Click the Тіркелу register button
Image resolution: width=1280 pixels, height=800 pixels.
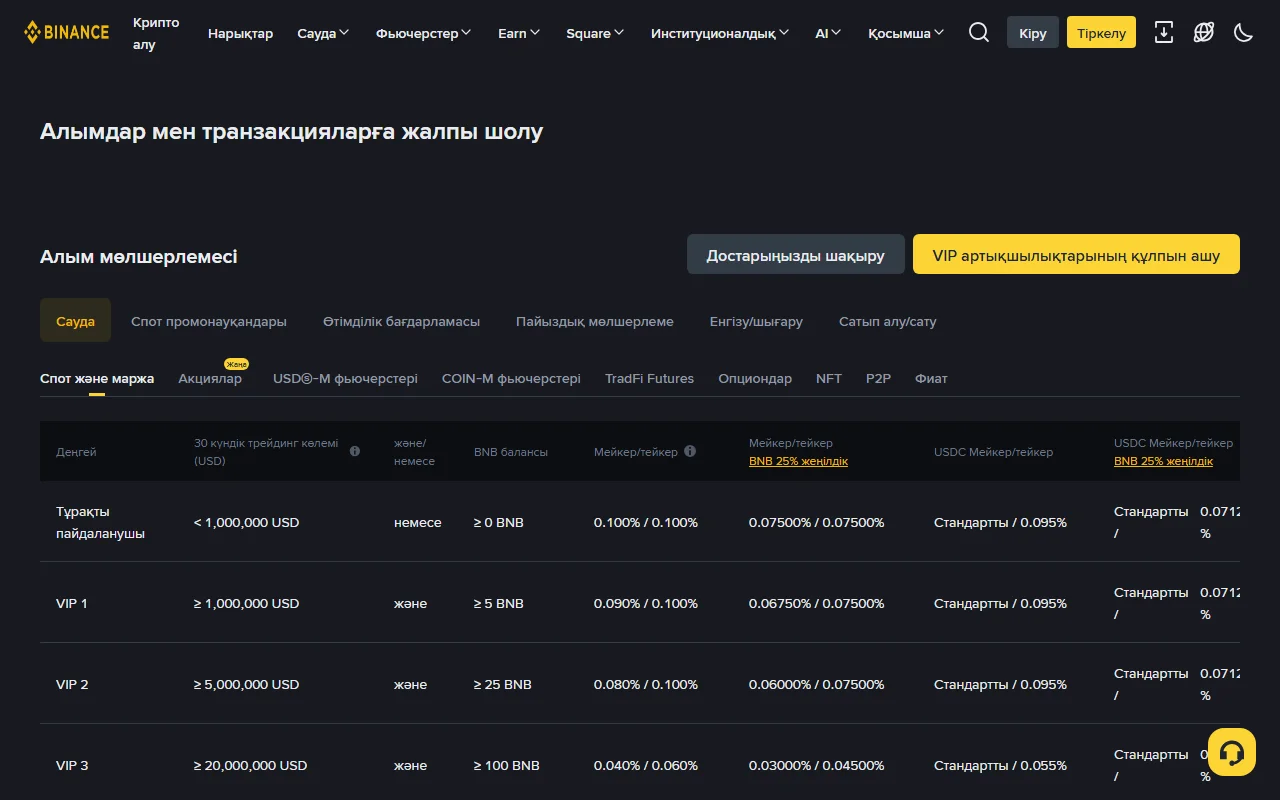point(1101,32)
